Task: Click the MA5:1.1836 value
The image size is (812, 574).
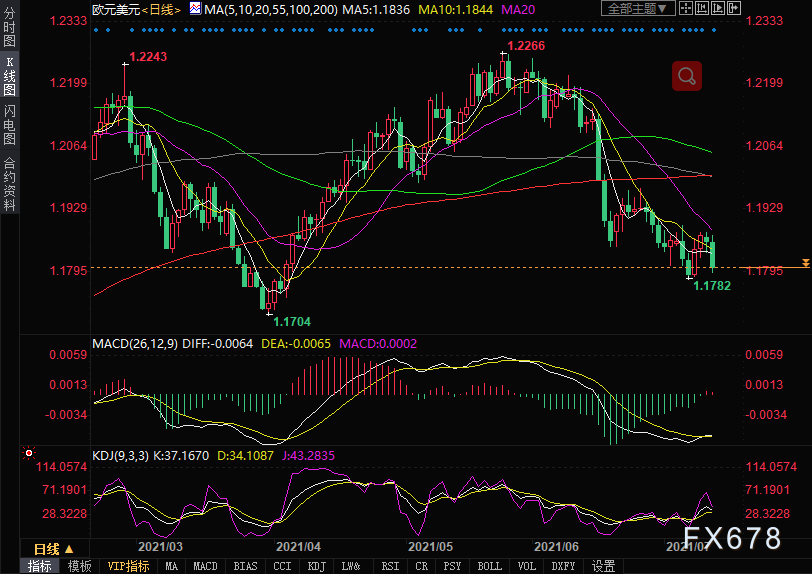Action: 376,9
